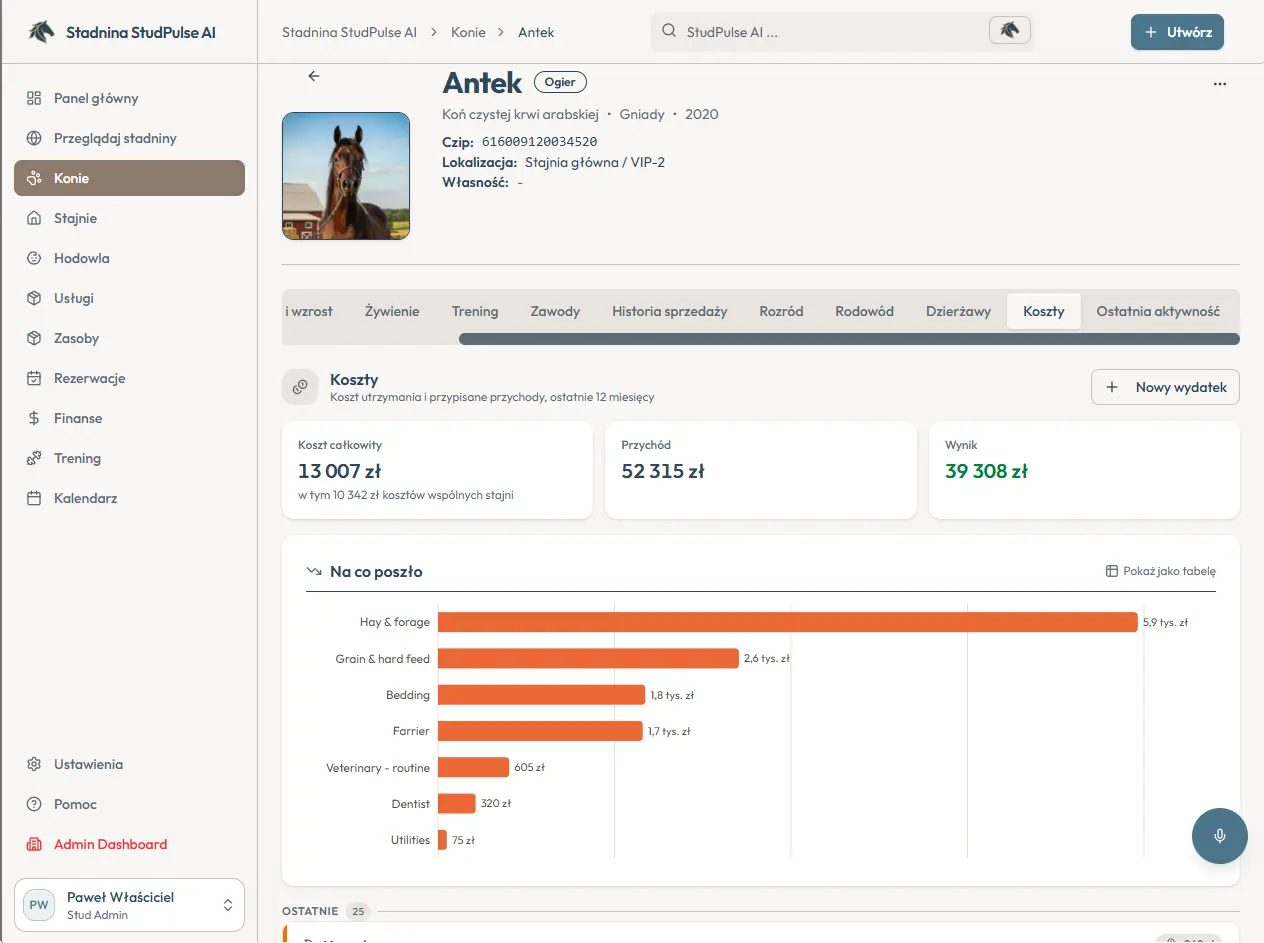1264x943 pixels.
Task: Open Hodowla breeding icon
Action: click(34, 258)
